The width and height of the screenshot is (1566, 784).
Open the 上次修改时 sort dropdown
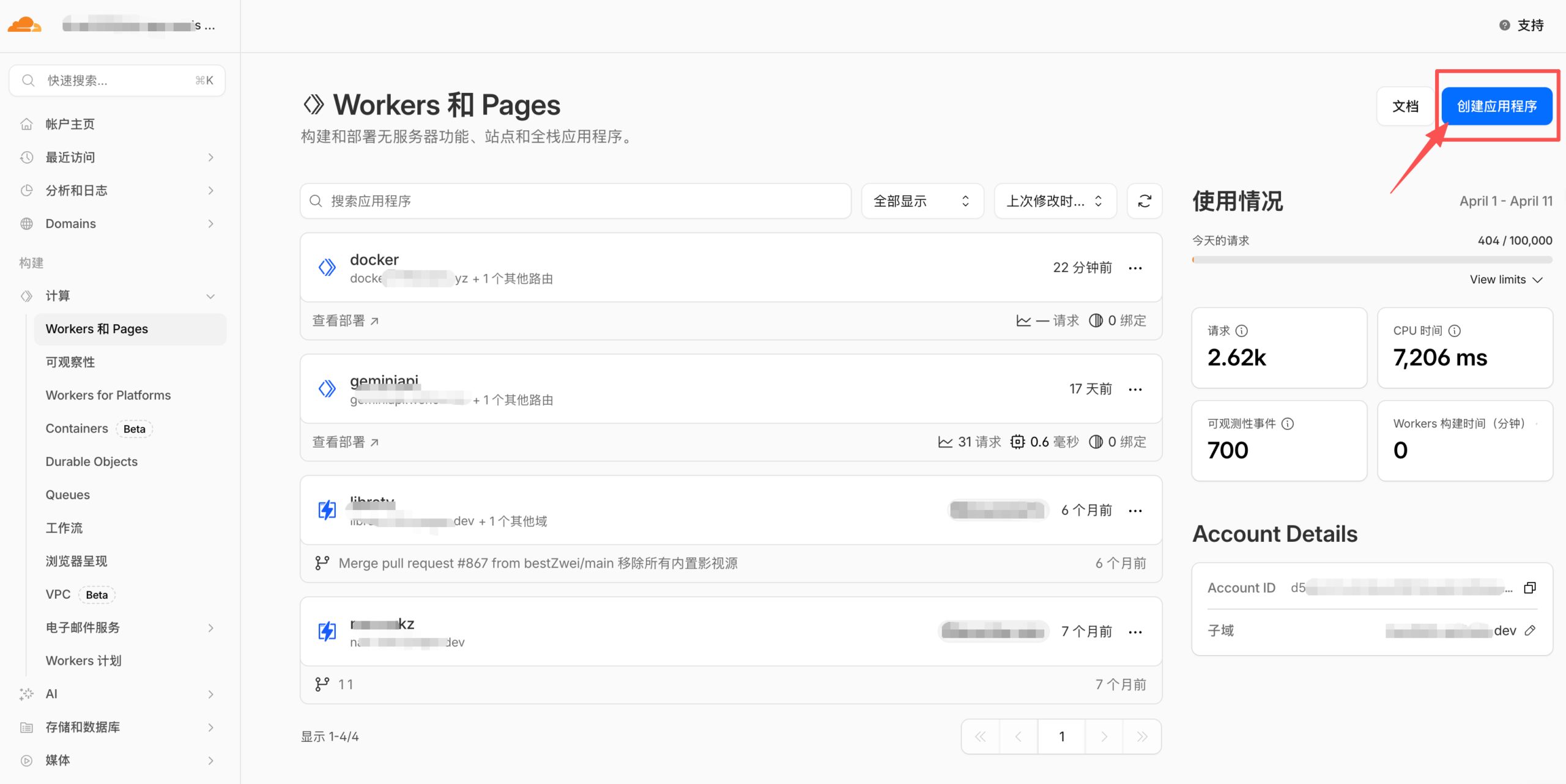pos(1055,201)
